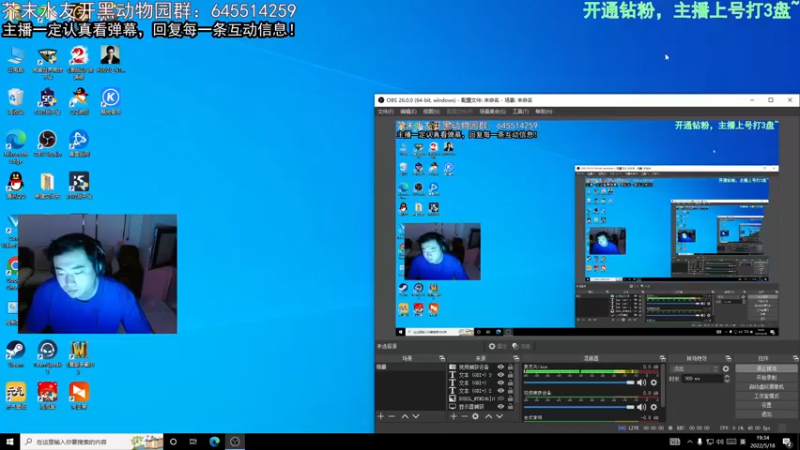This screenshot has width=800, height=450.
Task: Switch to Edge via taskbar icon
Action: point(214,441)
